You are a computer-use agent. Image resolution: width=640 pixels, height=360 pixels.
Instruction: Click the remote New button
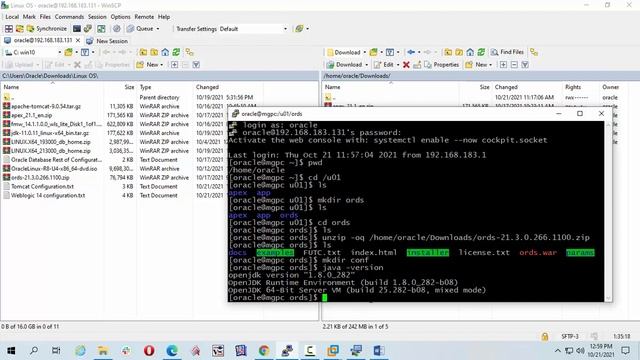(x=478, y=64)
